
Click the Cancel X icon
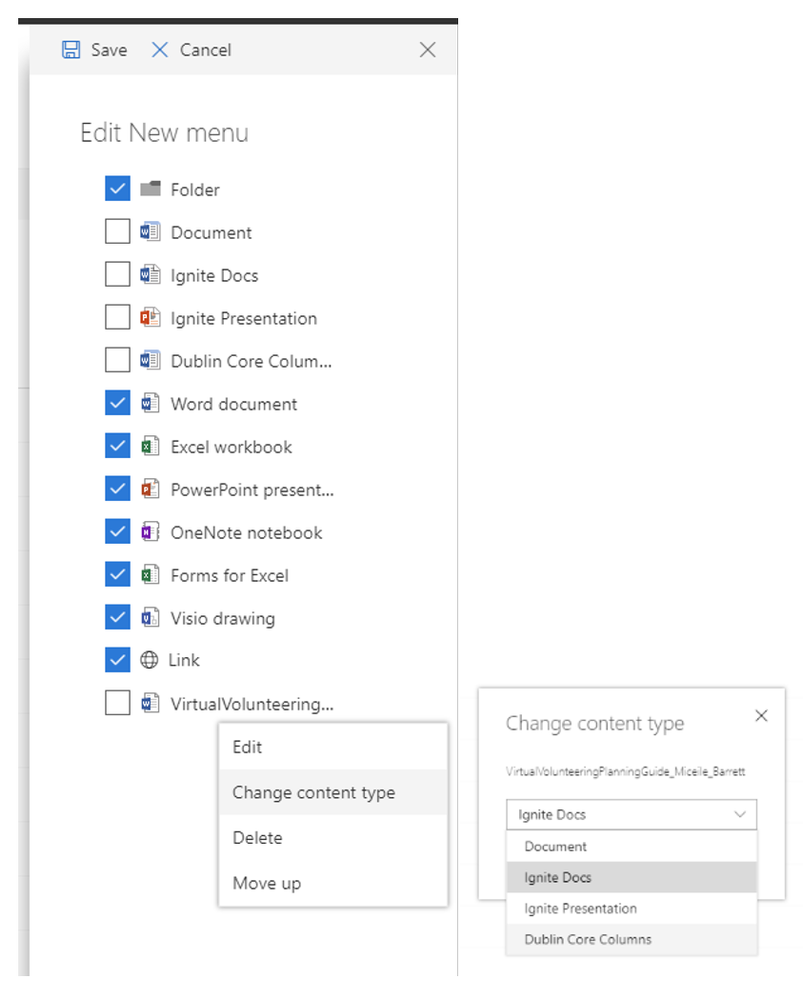tap(160, 50)
